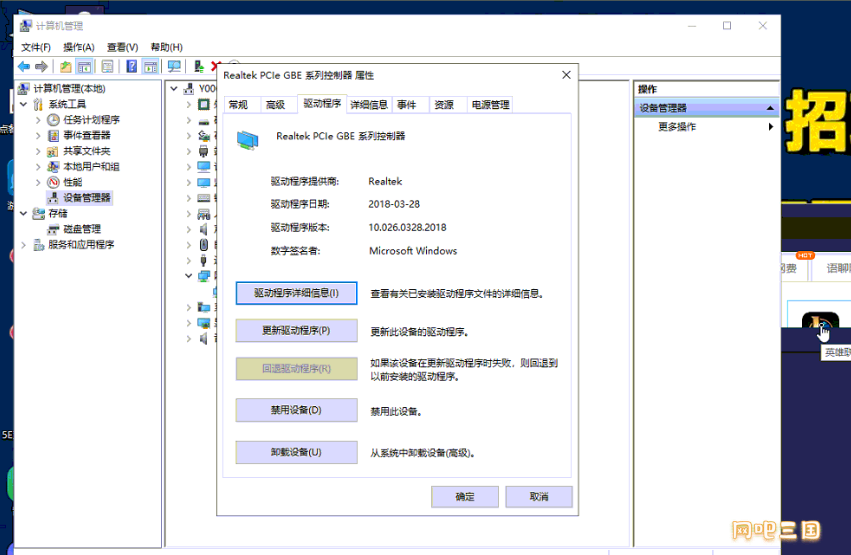
Task: Collapse the 设备管理器 section in actions pane
Action: pyautogui.click(x=770, y=108)
